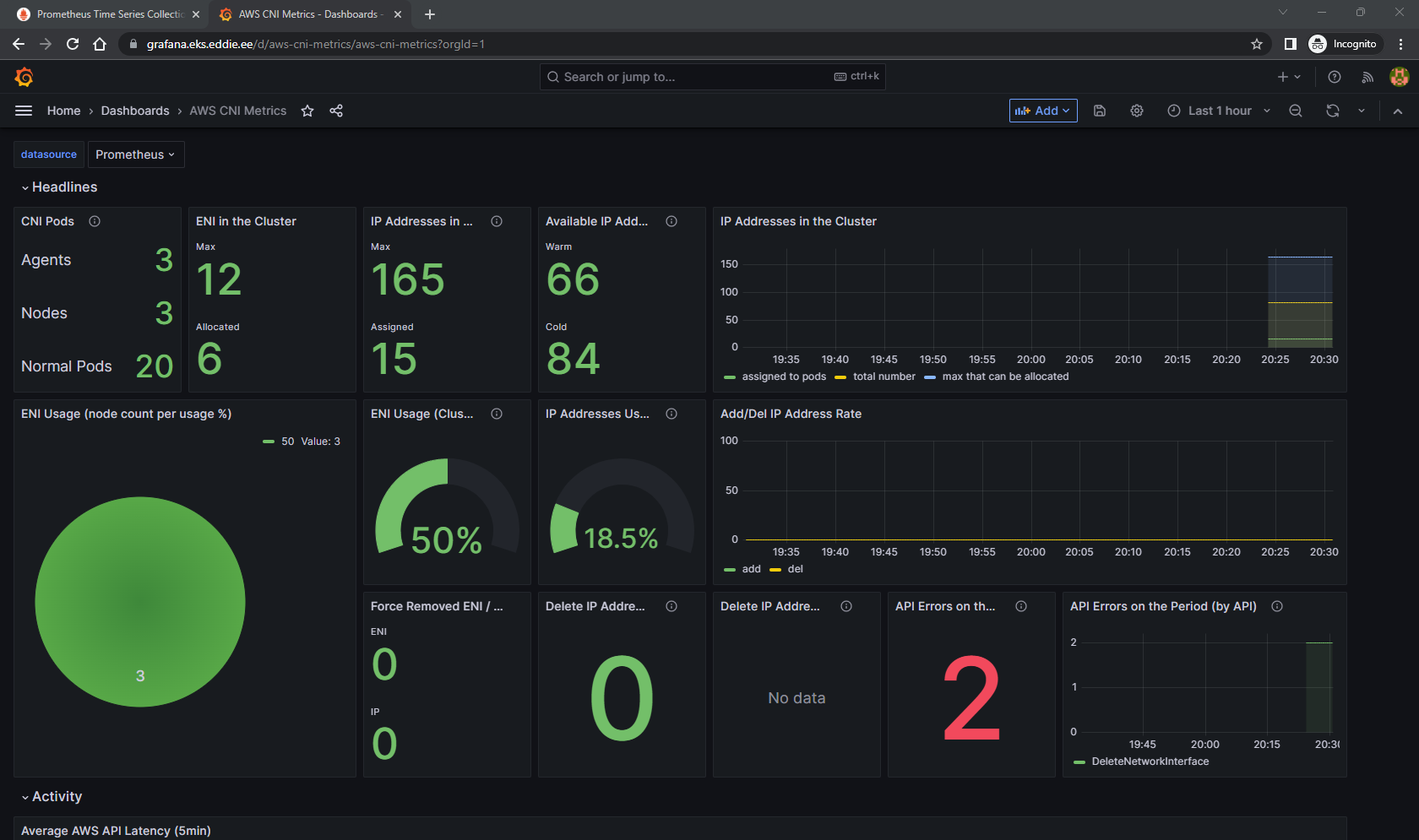
Task: Toggle 'add' legend series
Action: 751,569
